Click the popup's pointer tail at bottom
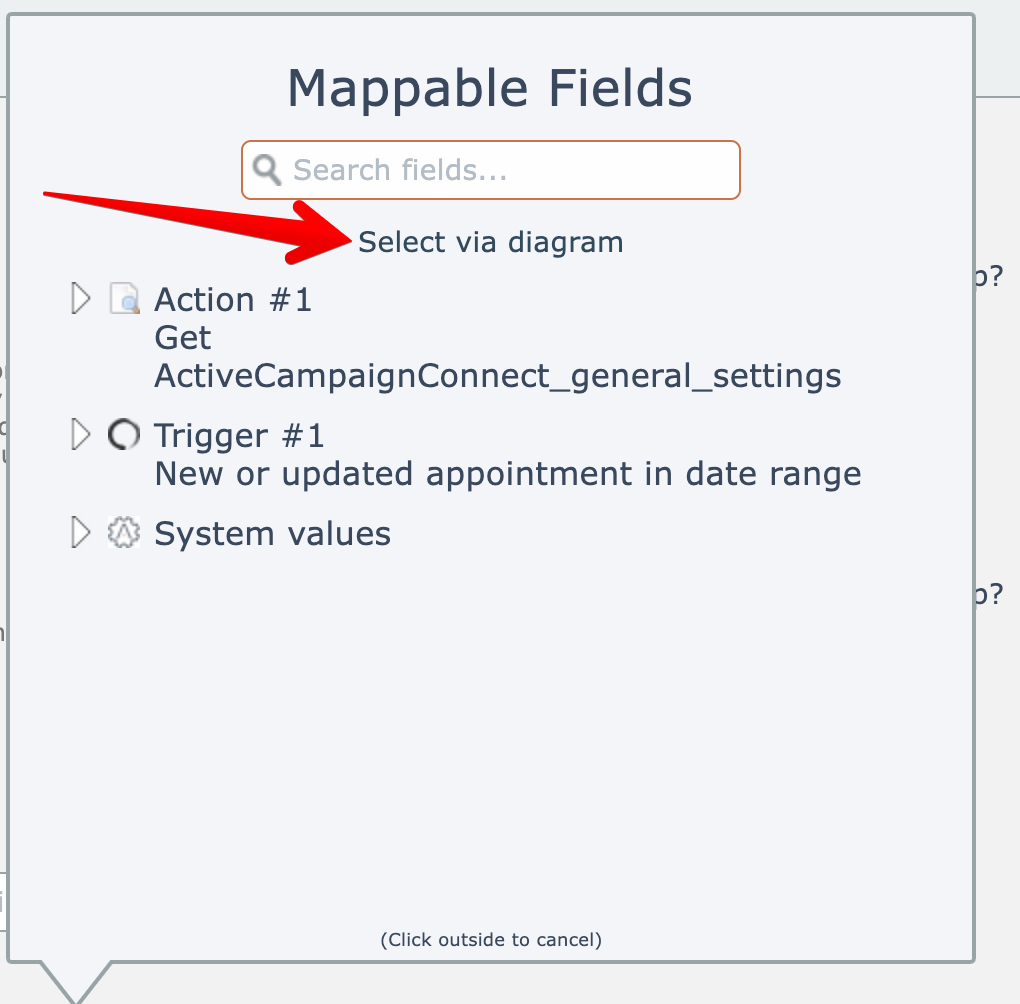 [x=75, y=979]
